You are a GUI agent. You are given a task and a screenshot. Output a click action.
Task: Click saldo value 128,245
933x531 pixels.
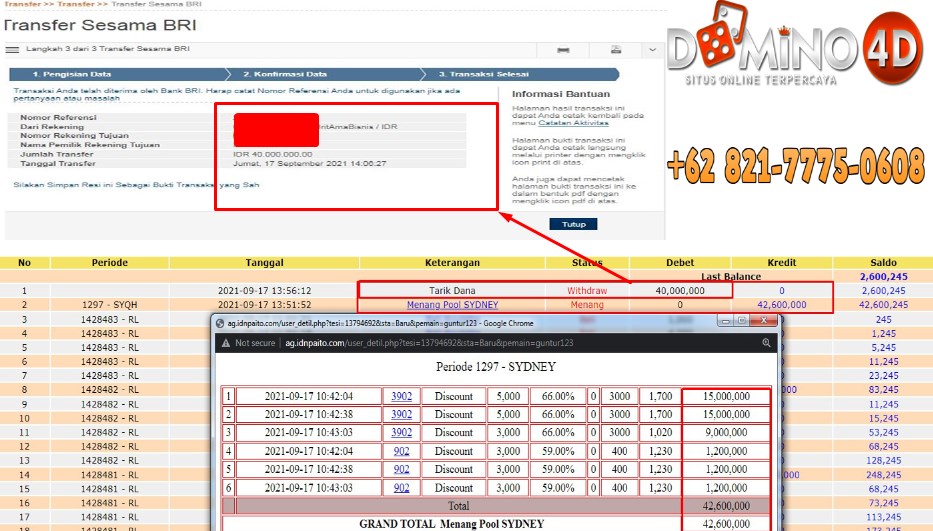(x=884, y=461)
